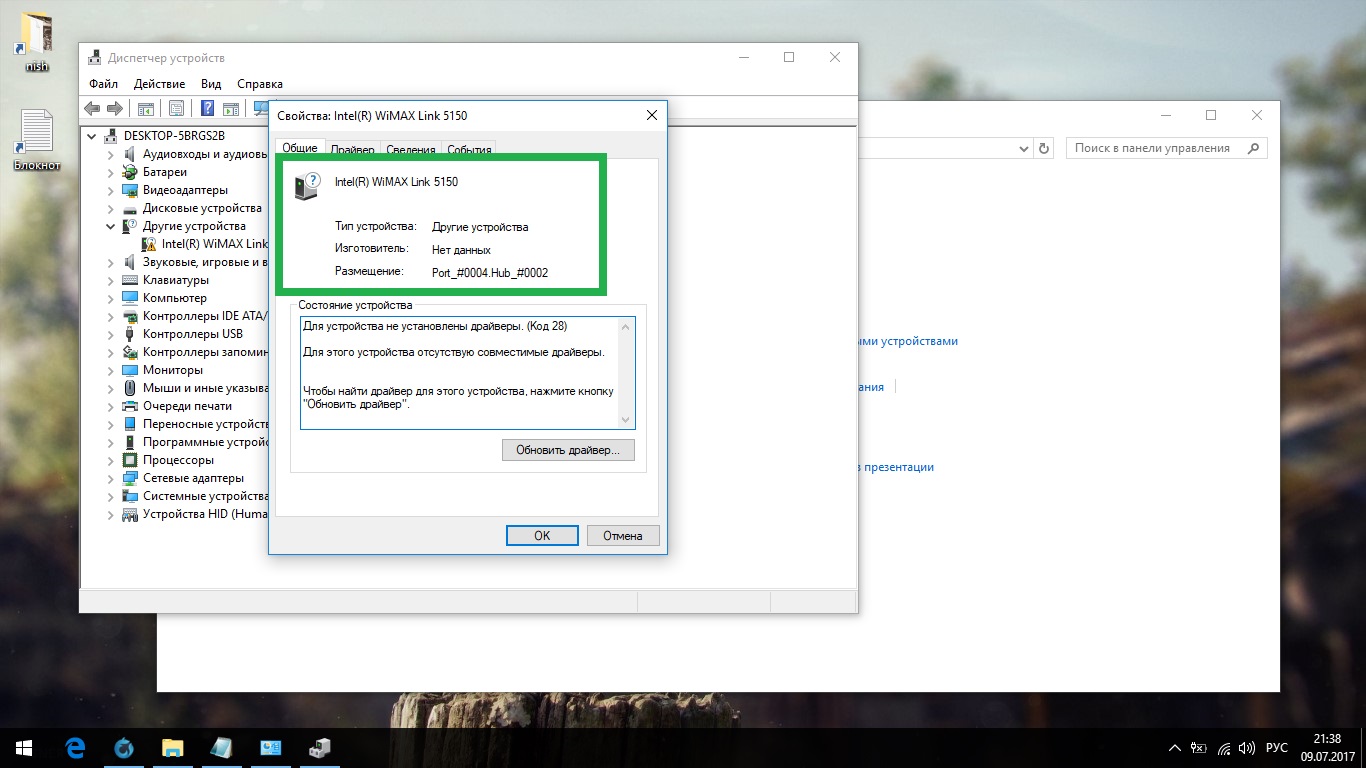Screen dimensions: 1366x768
Task: Click the refresh icon in Control Panel address bar
Action: point(1044,148)
